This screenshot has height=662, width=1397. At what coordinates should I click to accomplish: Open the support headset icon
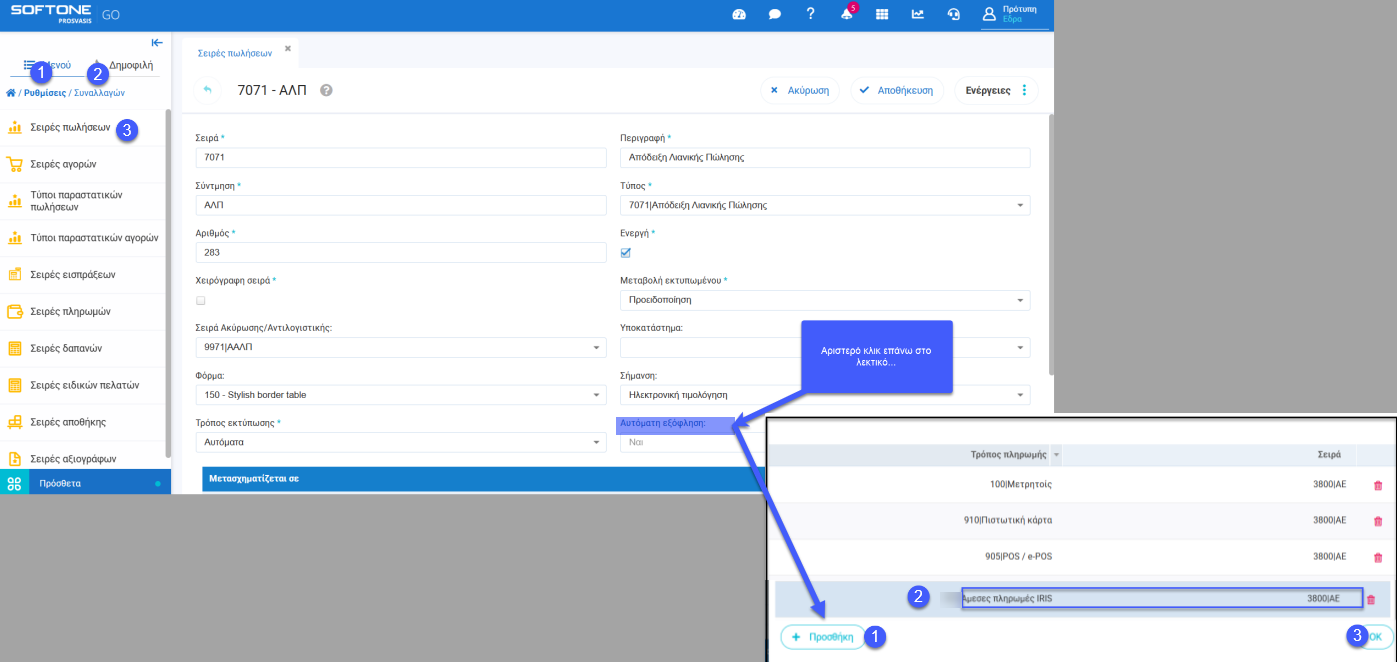pos(953,15)
